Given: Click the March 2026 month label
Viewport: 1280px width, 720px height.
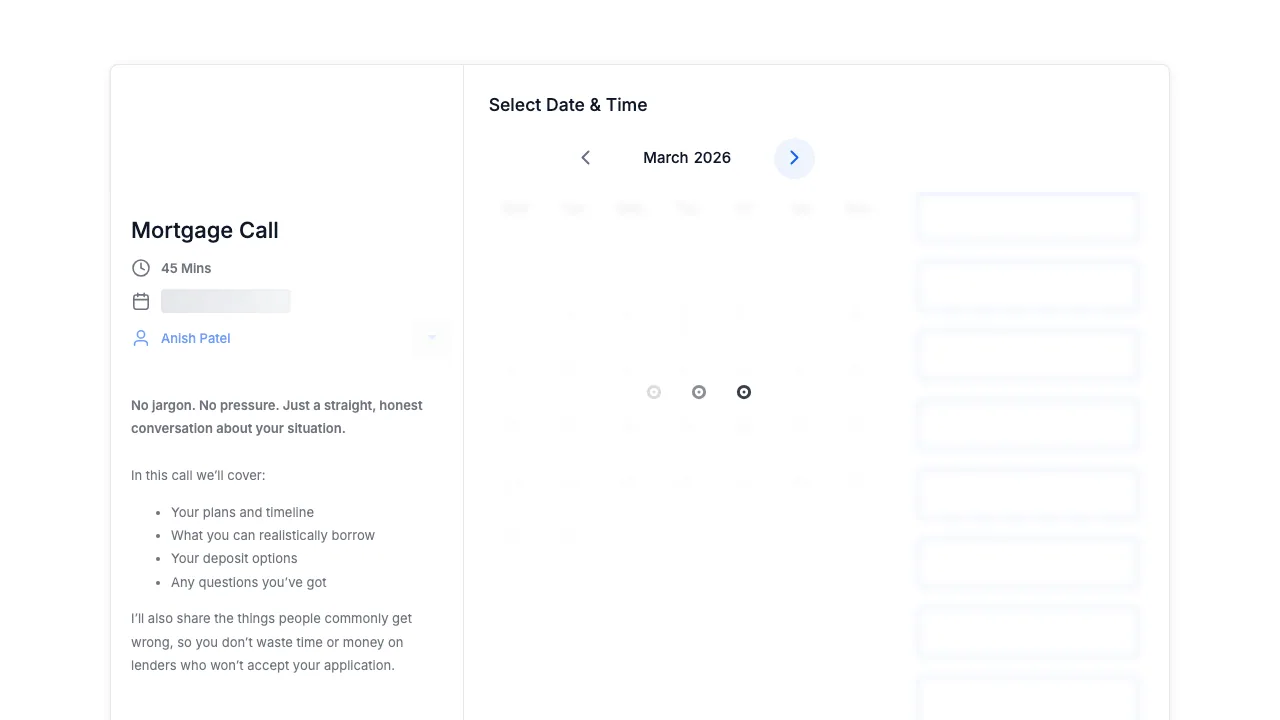Looking at the screenshot, I should (x=687, y=158).
